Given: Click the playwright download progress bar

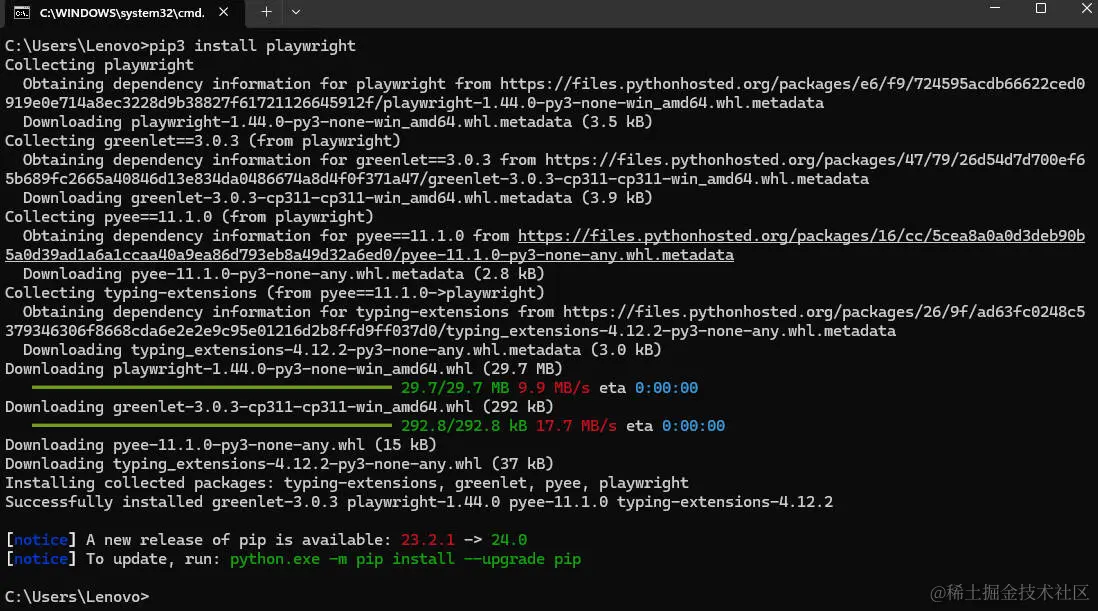Looking at the screenshot, I should pyautogui.click(x=211, y=387).
